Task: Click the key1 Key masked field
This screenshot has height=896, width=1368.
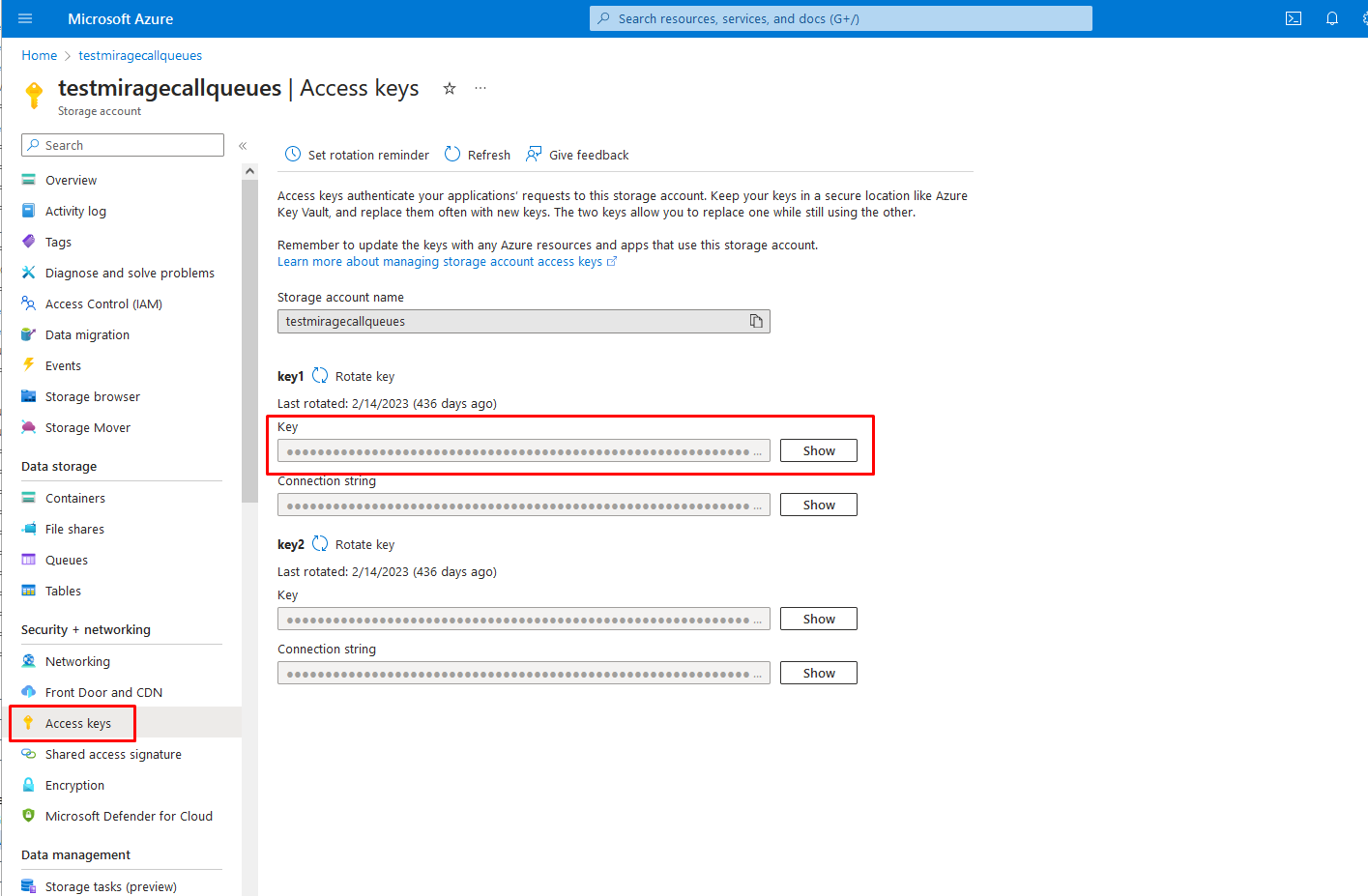Action: click(x=524, y=450)
